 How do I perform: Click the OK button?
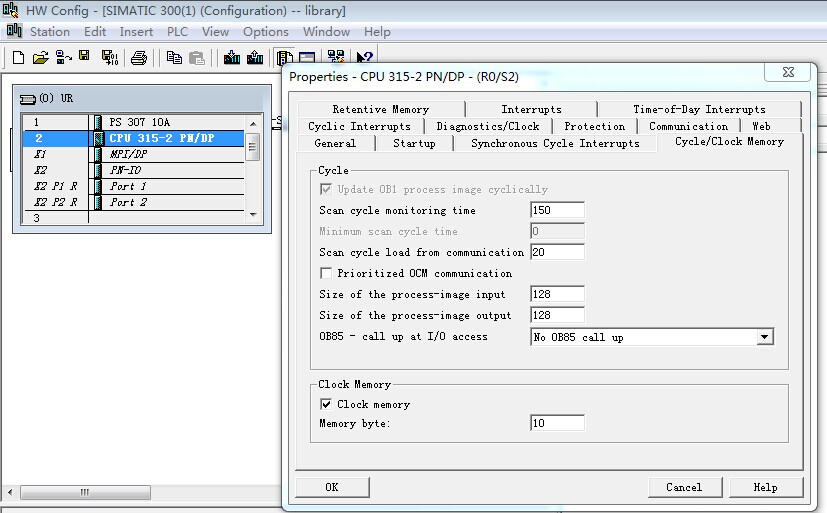pyautogui.click(x=332, y=487)
